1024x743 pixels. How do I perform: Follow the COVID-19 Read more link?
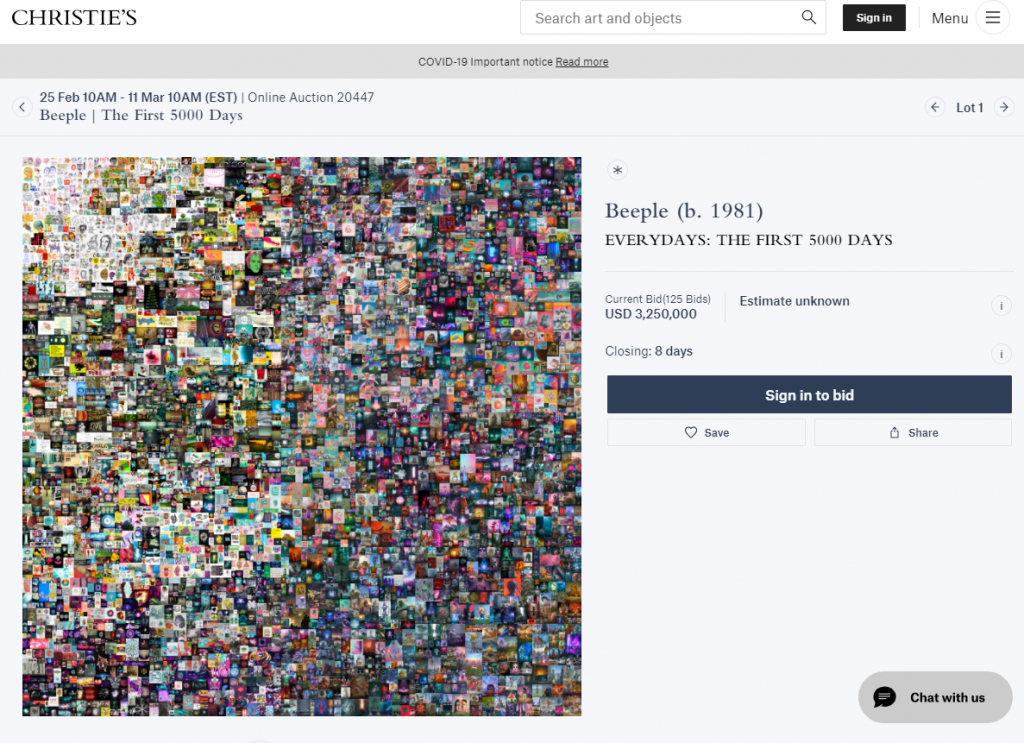point(582,62)
